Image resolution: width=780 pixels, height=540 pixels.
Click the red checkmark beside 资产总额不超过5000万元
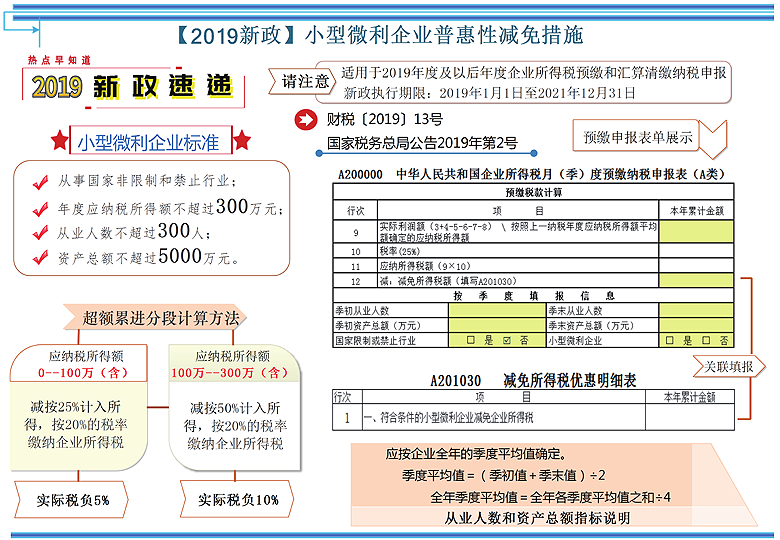click(x=40, y=258)
